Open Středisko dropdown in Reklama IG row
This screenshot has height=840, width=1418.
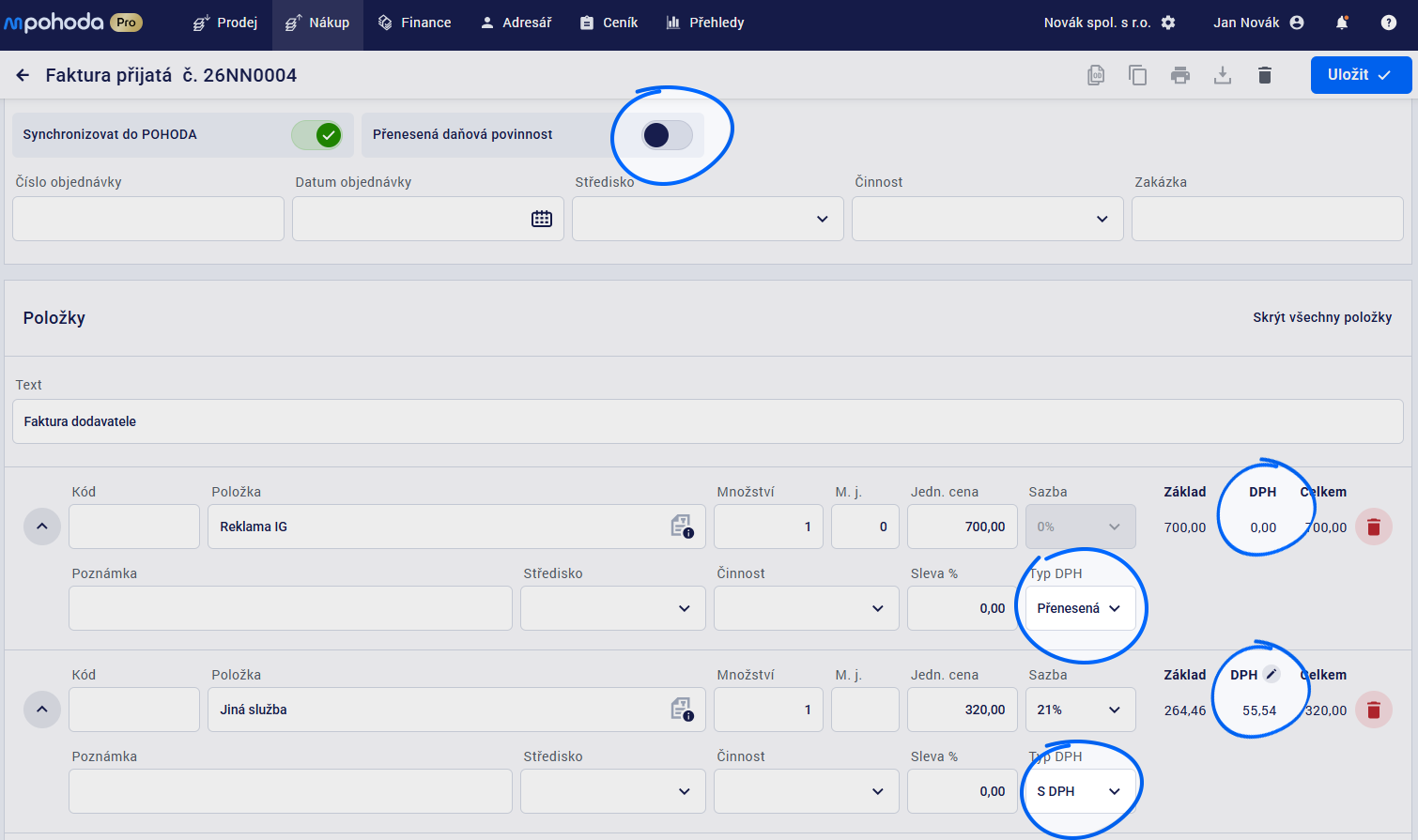(613, 608)
